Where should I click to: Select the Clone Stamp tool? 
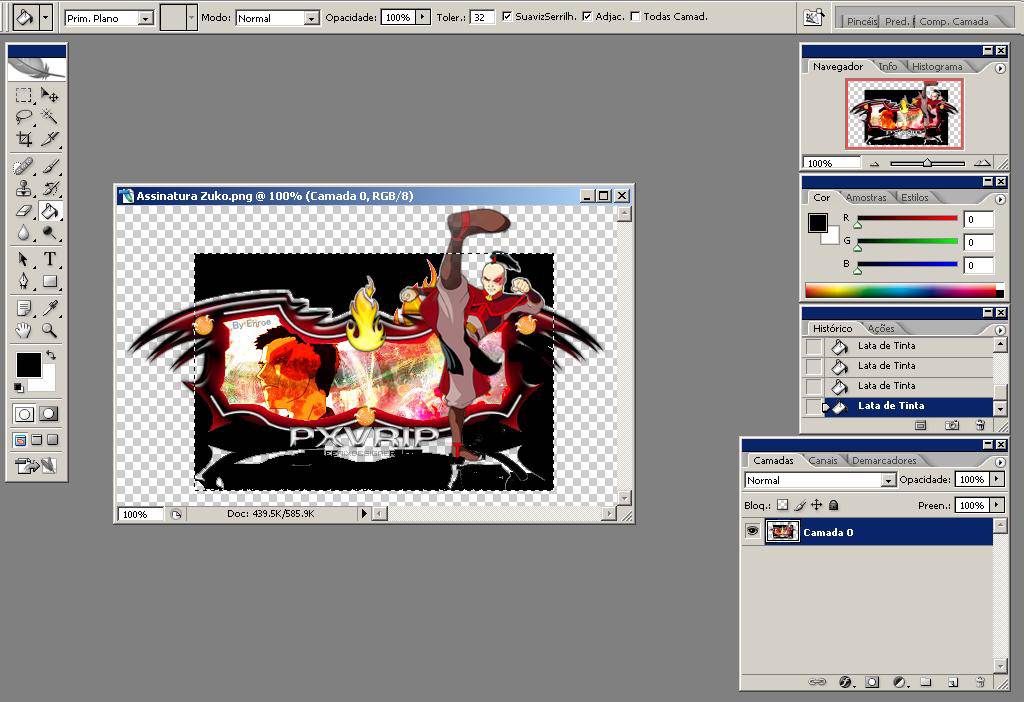(x=24, y=189)
